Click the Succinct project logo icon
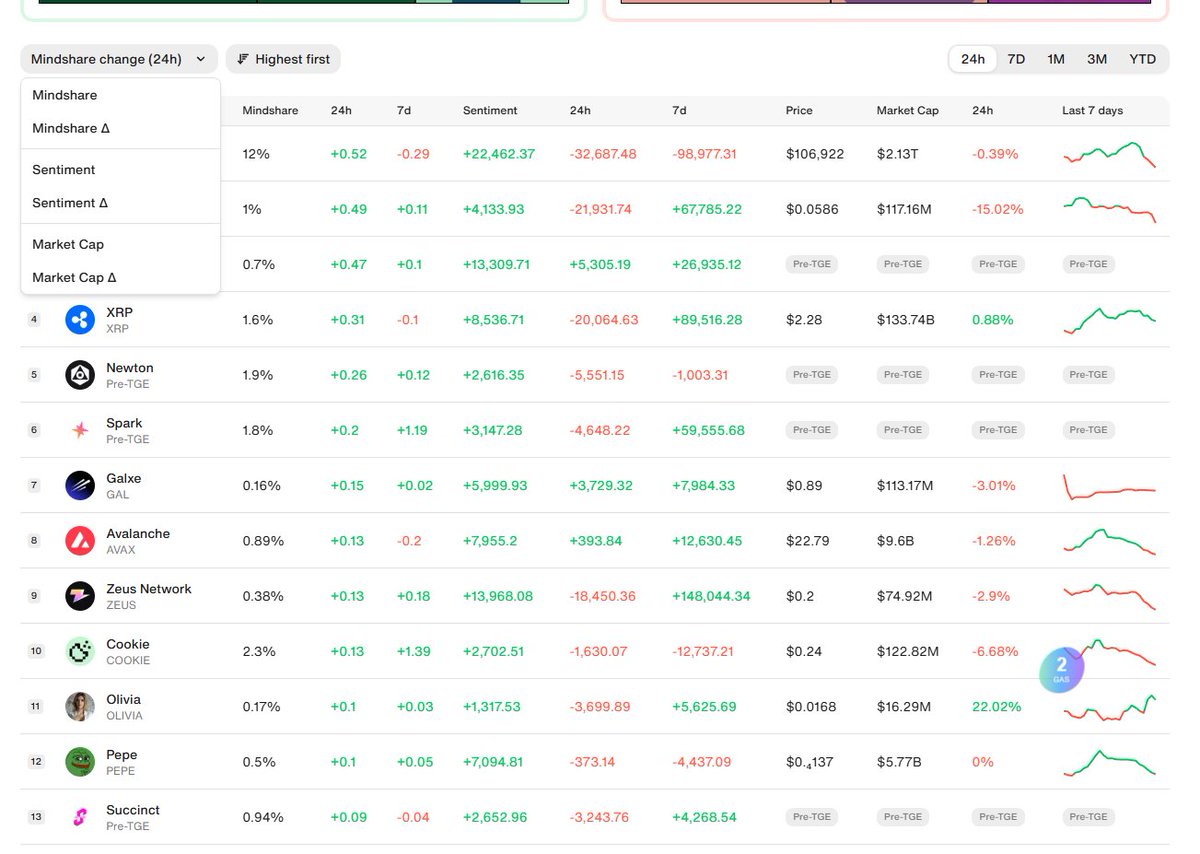 coord(80,817)
